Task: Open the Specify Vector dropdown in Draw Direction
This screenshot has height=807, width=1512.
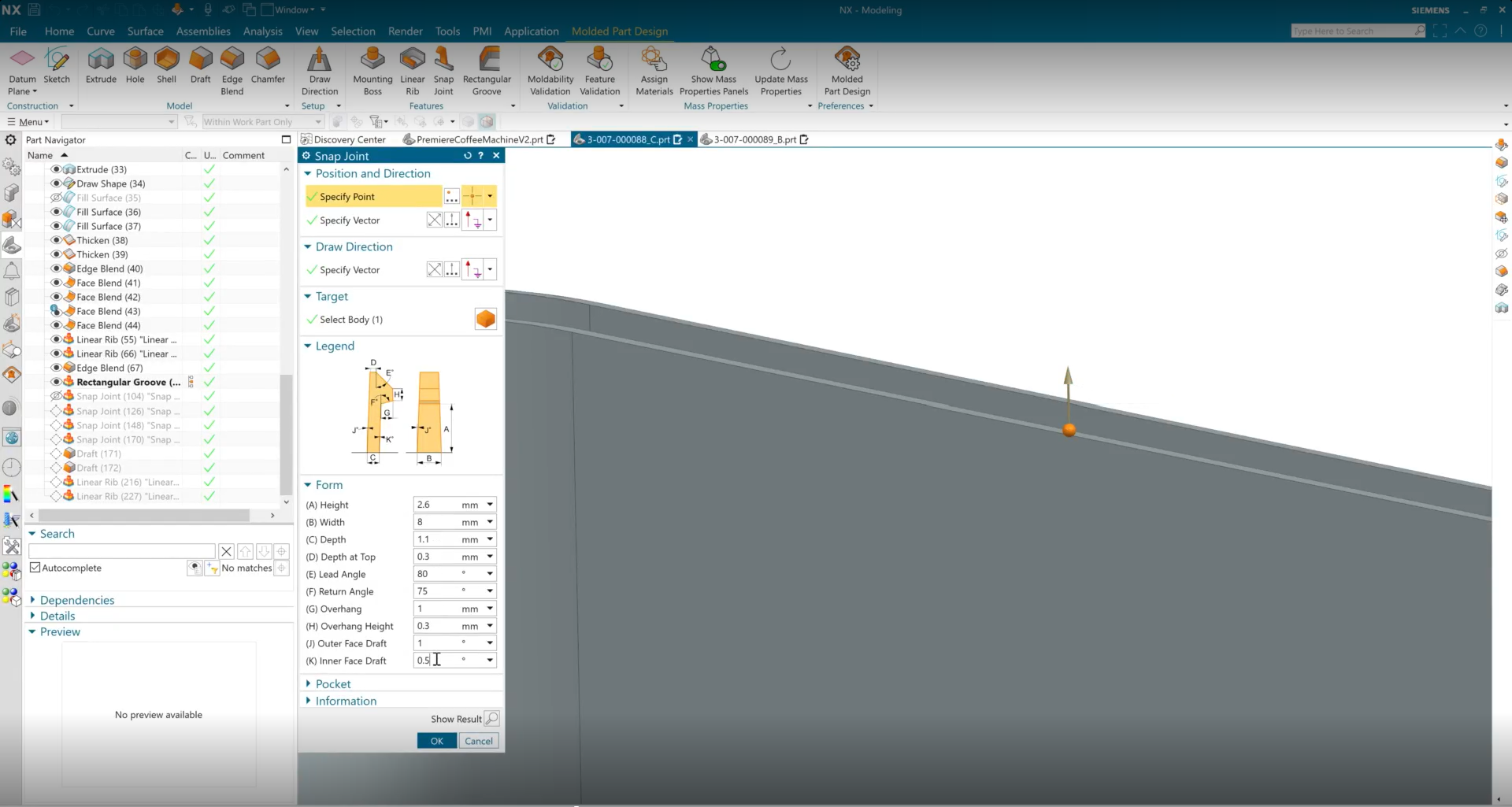Action: pos(491,268)
